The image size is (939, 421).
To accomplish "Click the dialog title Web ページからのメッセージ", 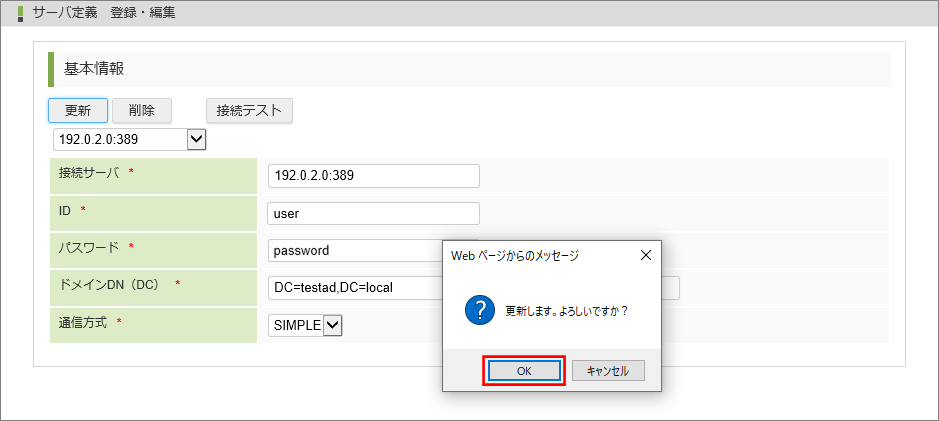I will (x=514, y=255).
